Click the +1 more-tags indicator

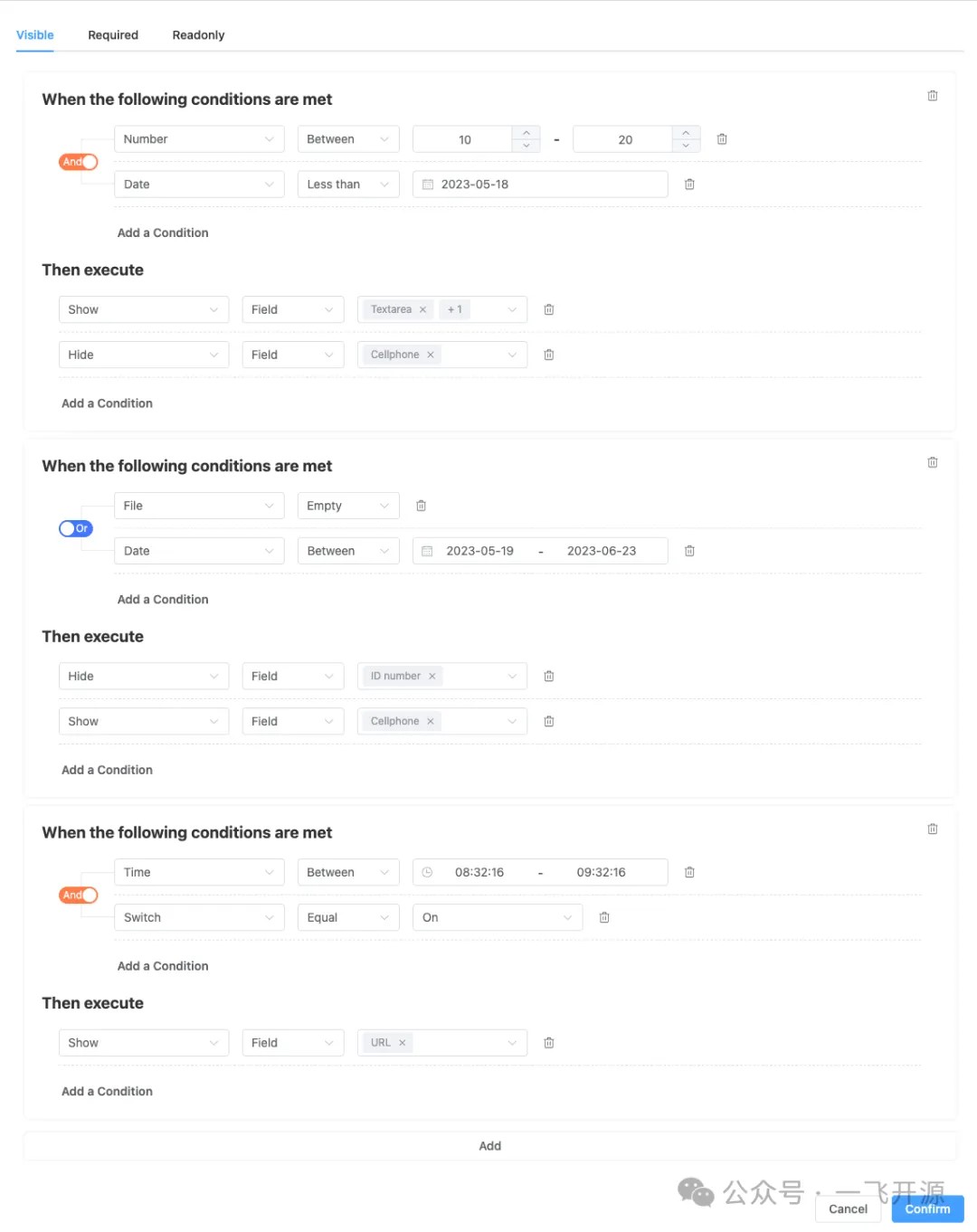(455, 309)
